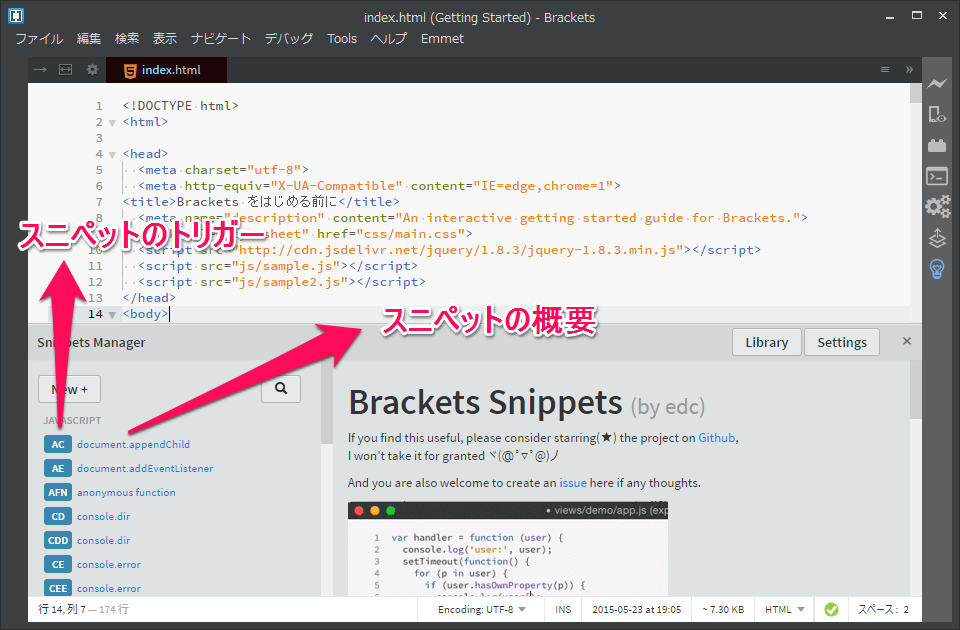960x630 pixels.
Task: Select the document.addEventListener snippet
Action: pyautogui.click(x=145, y=468)
